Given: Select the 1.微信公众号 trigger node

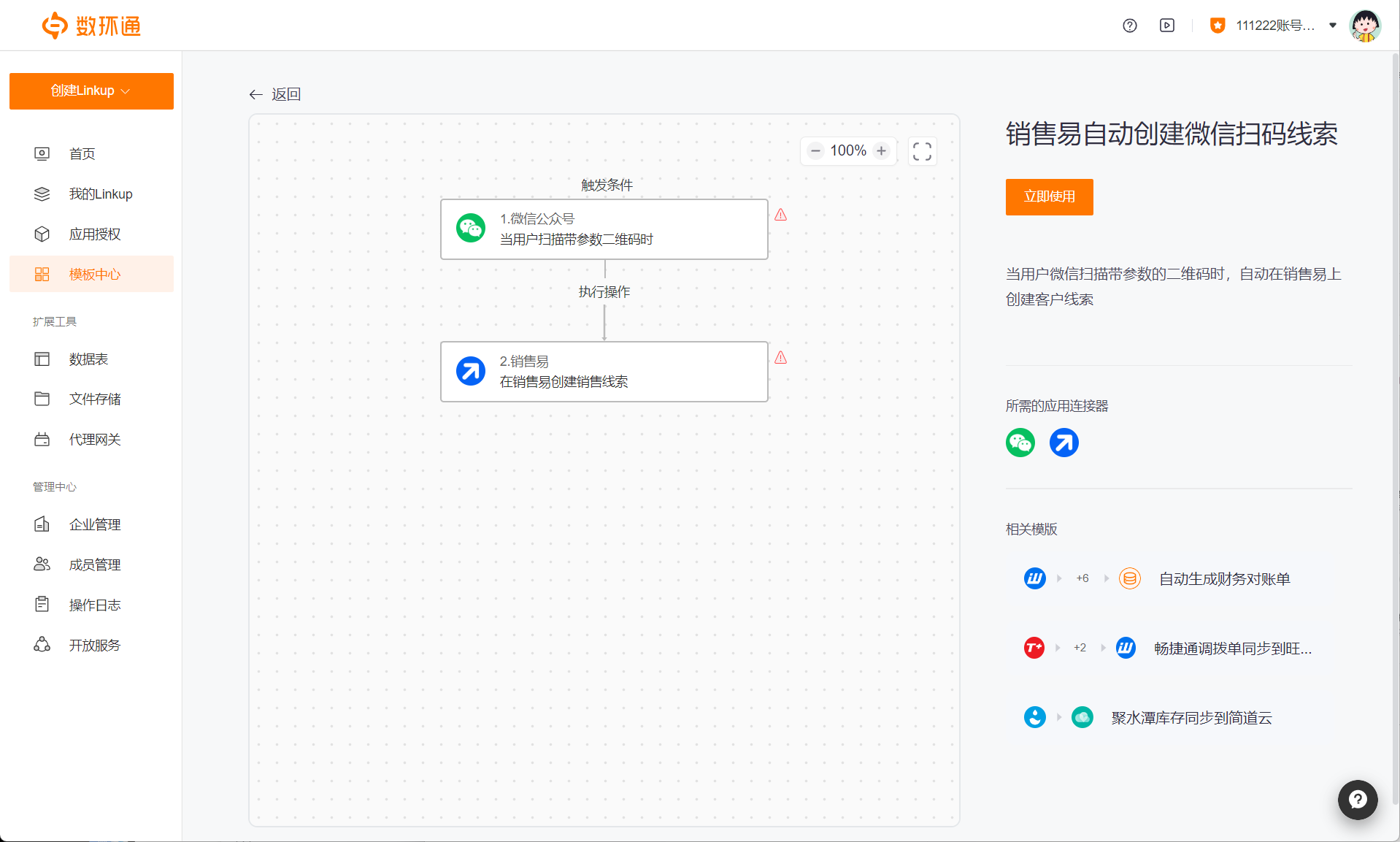Looking at the screenshot, I should click(604, 229).
